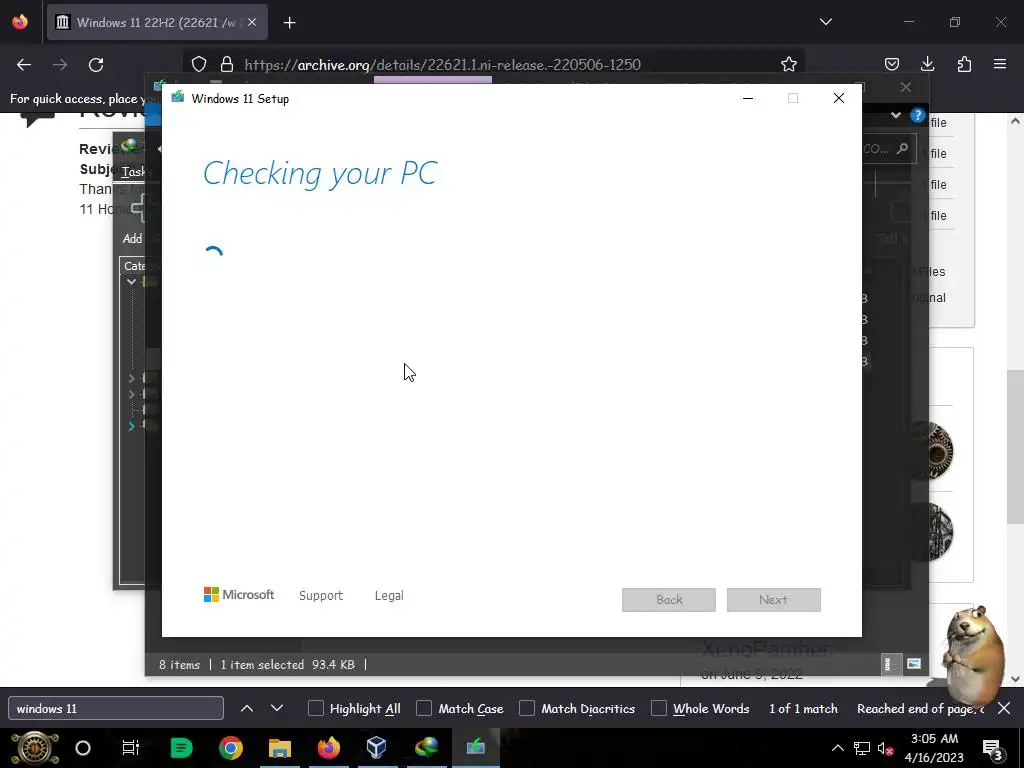Open green chat app on taskbar
1024x768 pixels.
[x=181, y=748]
